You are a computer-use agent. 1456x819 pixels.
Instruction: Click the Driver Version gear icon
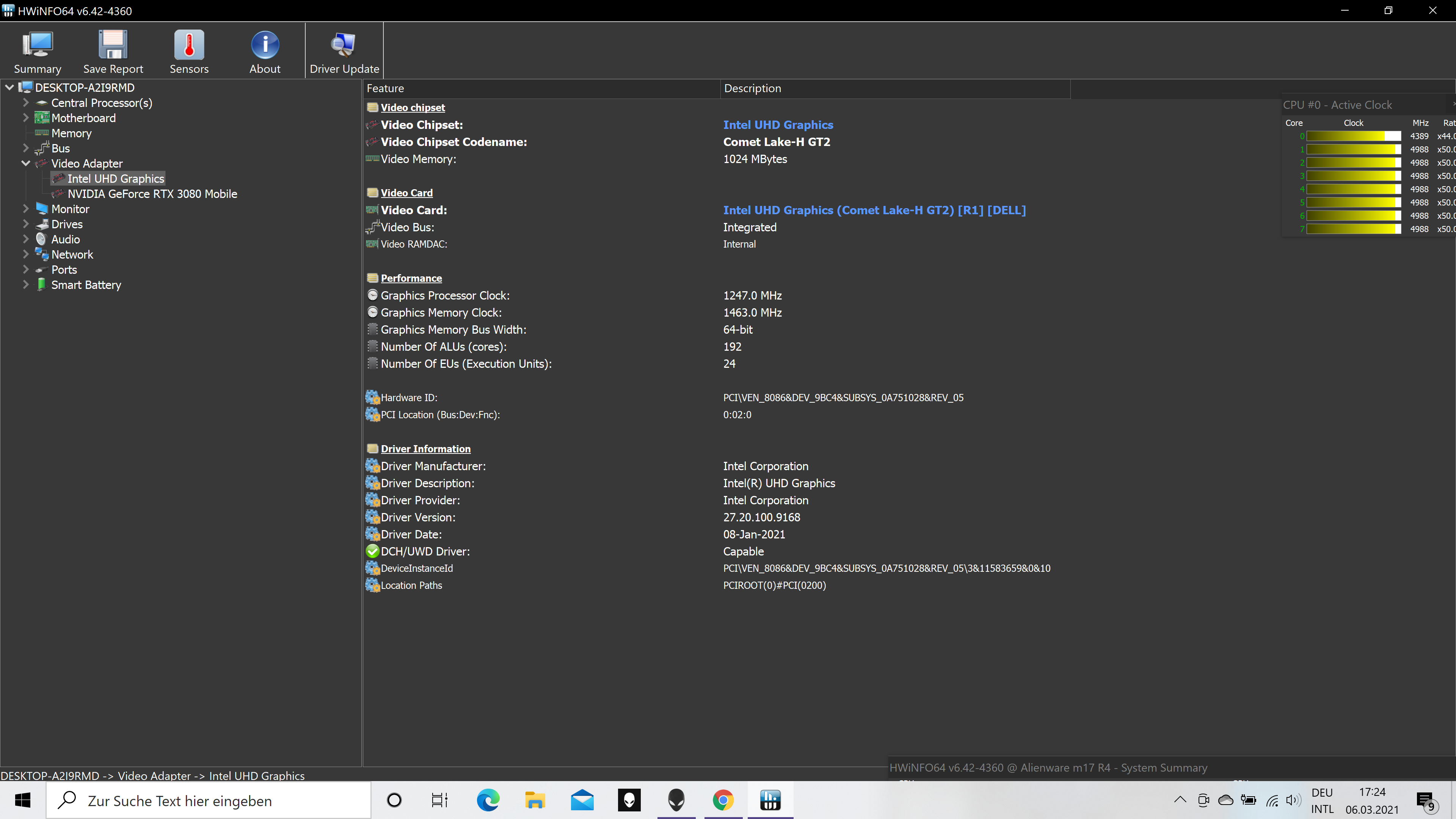tap(372, 517)
